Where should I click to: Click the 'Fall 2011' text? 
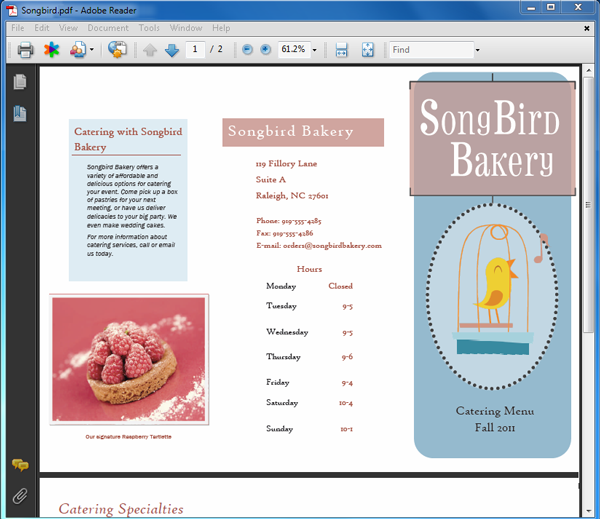(495, 428)
